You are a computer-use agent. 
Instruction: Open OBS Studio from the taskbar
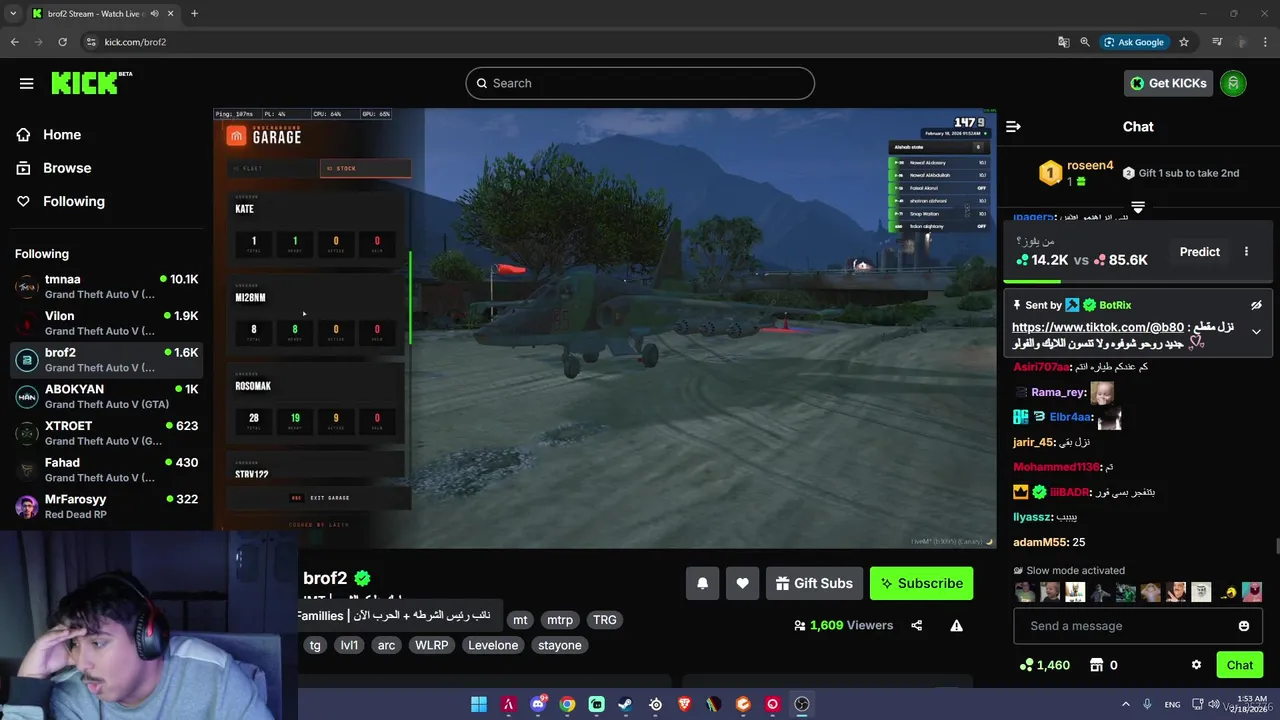click(802, 704)
